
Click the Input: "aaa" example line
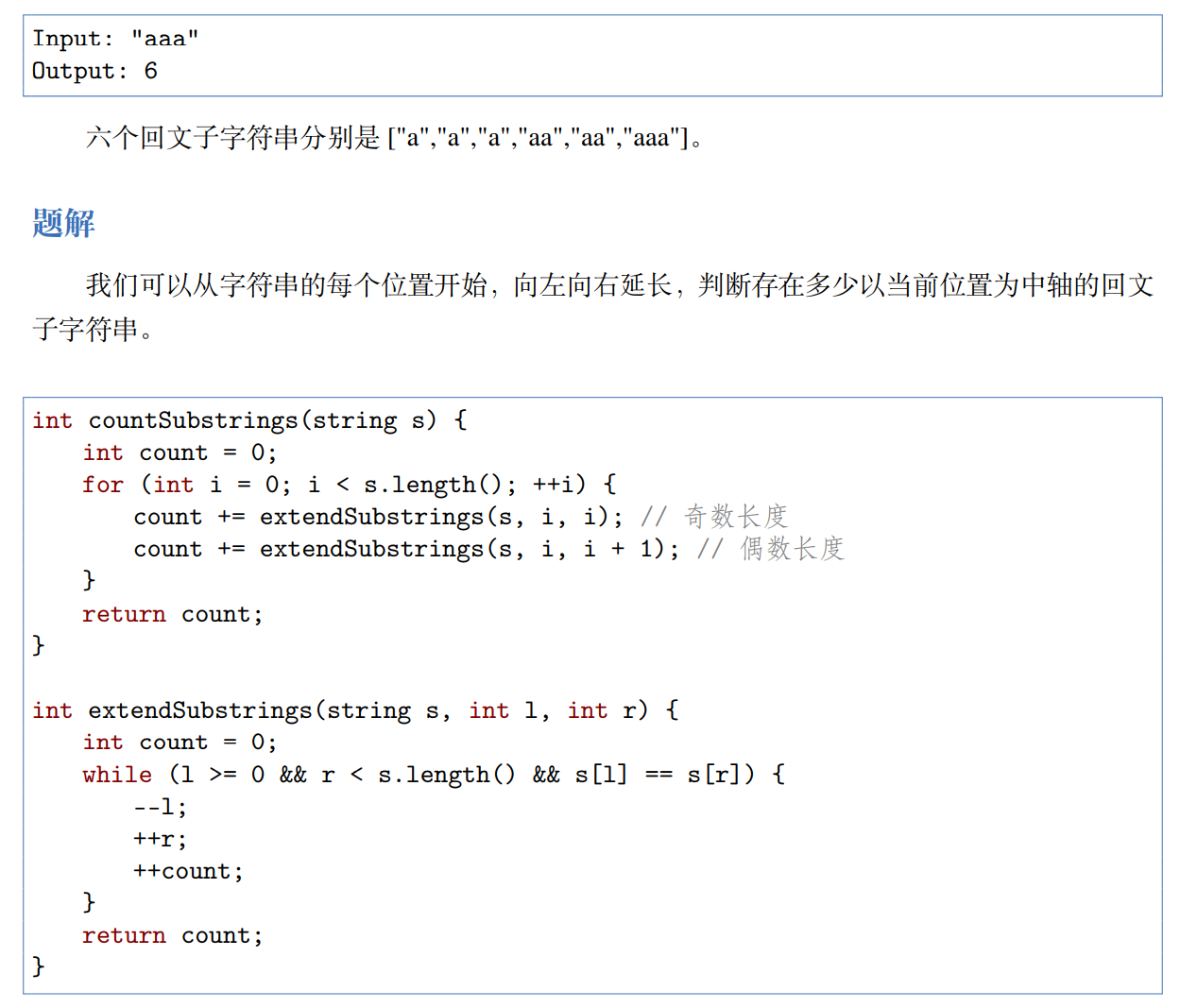coord(115,39)
